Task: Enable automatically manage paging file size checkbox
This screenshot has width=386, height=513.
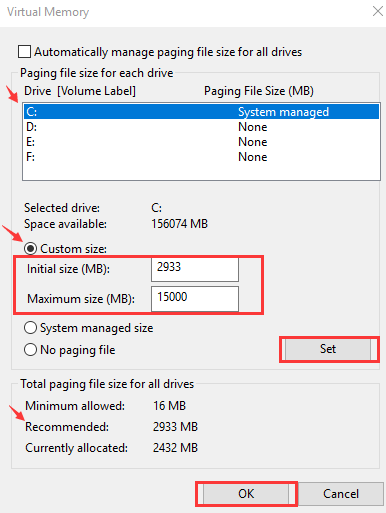Action: pyautogui.click(x=25, y=52)
